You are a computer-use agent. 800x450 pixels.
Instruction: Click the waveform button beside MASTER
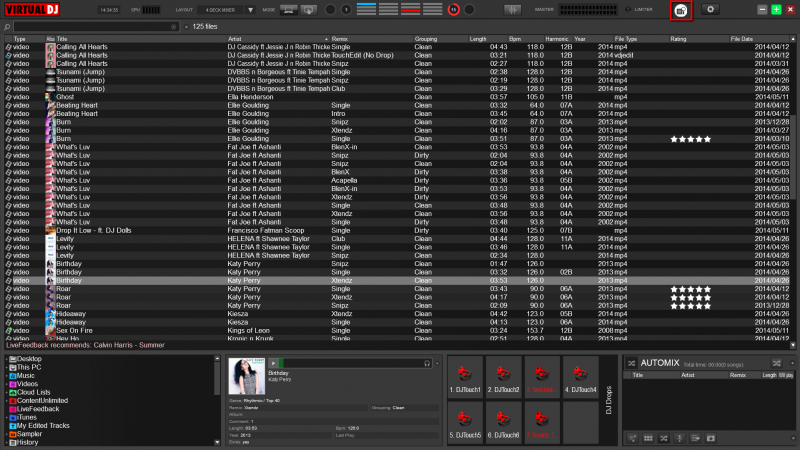(512, 10)
